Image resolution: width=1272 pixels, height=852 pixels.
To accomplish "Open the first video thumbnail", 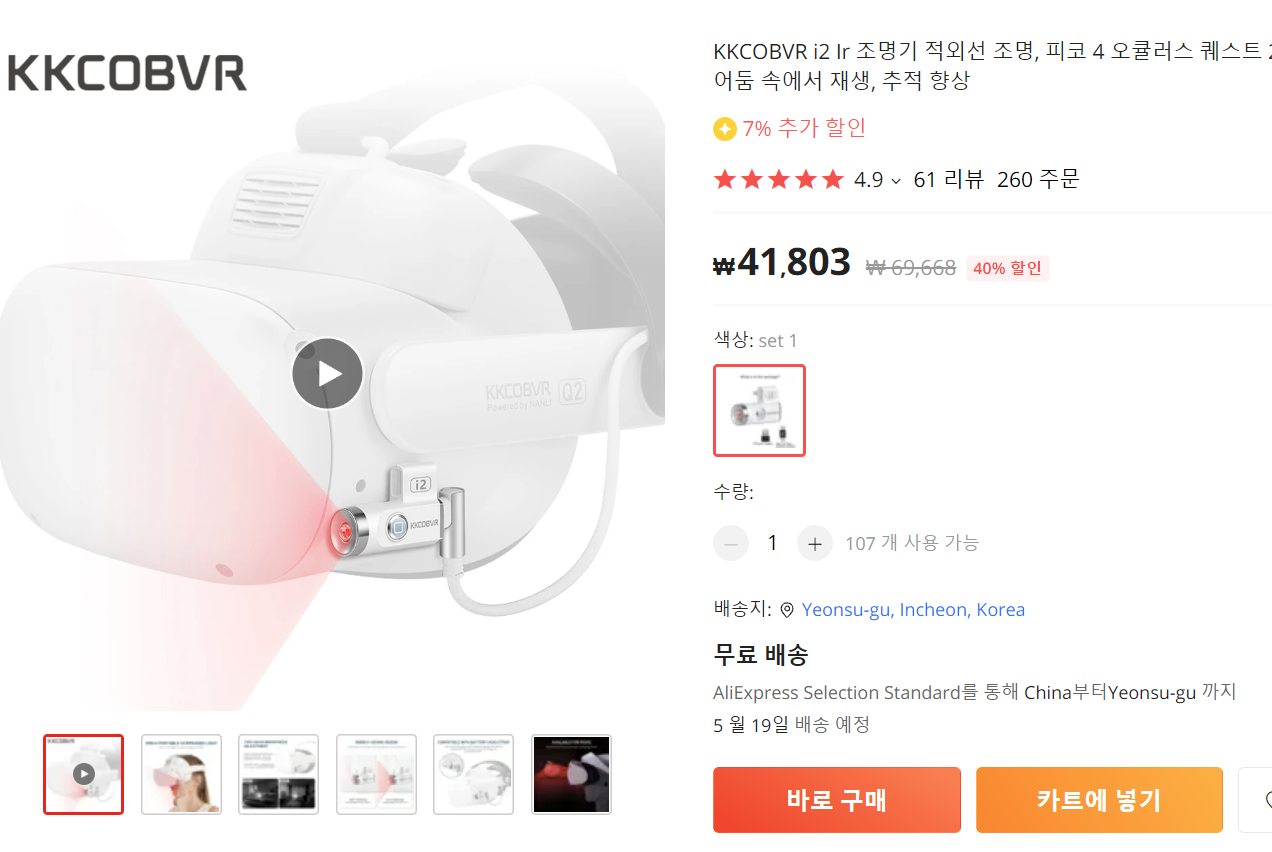I will (83, 774).
